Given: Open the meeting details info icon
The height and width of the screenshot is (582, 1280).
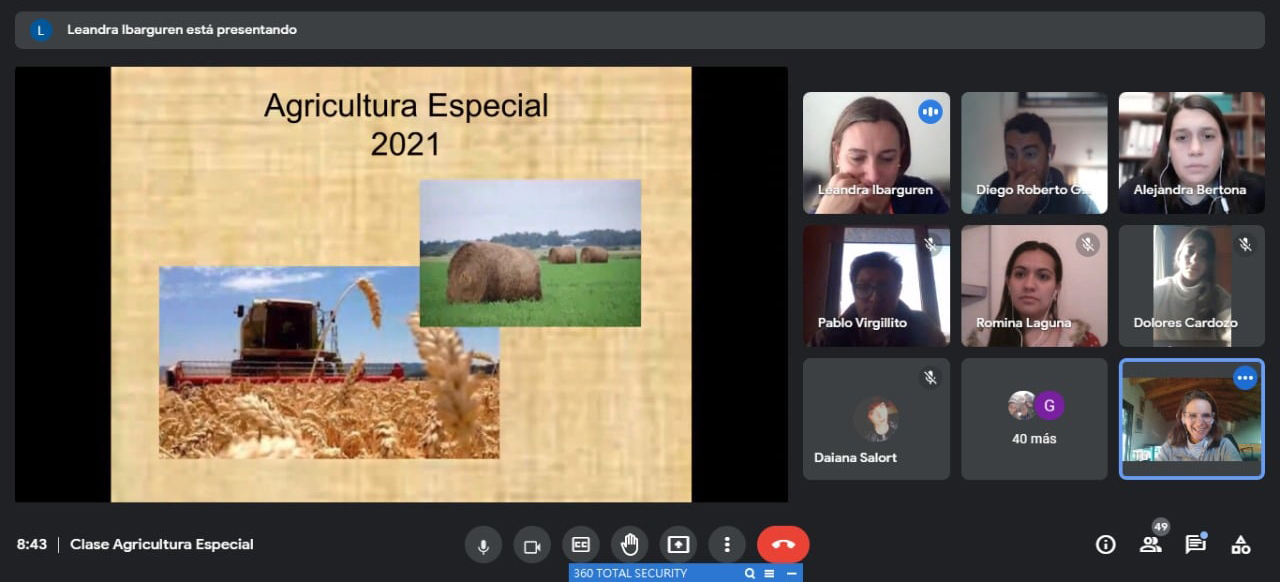Looking at the screenshot, I should (1105, 545).
